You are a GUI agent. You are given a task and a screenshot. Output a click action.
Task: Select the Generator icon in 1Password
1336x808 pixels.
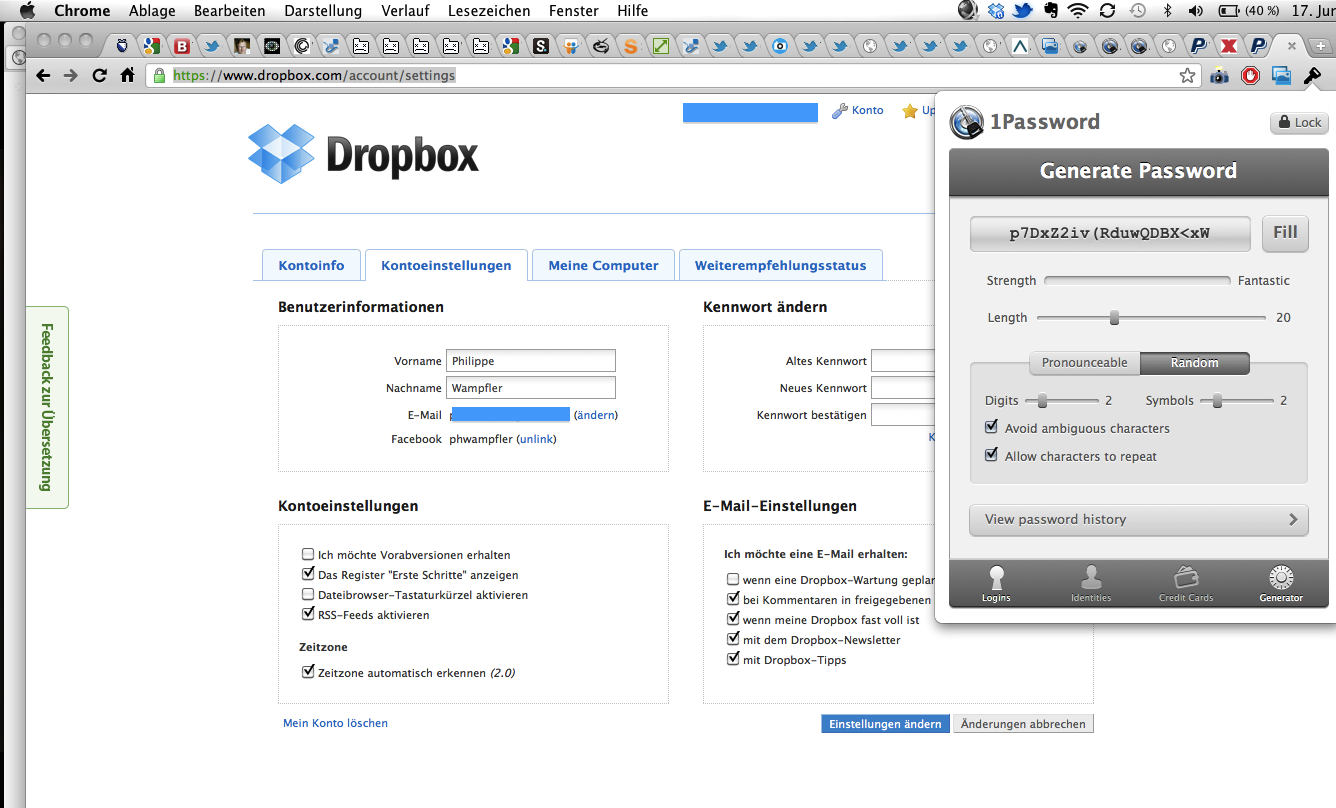(x=1281, y=584)
